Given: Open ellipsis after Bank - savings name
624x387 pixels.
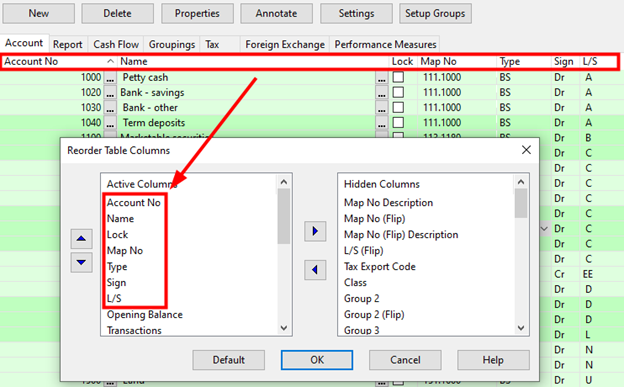Looking at the screenshot, I should click(x=382, y=92).
